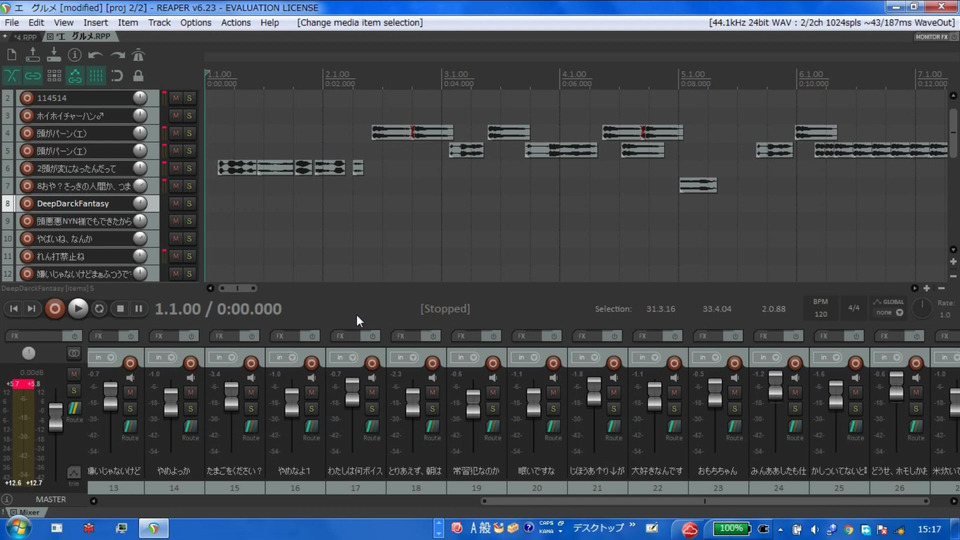The height and width of the screenshot is (540, 960).
Task: Click the Undo arrow icon
Action: (96, 55)
